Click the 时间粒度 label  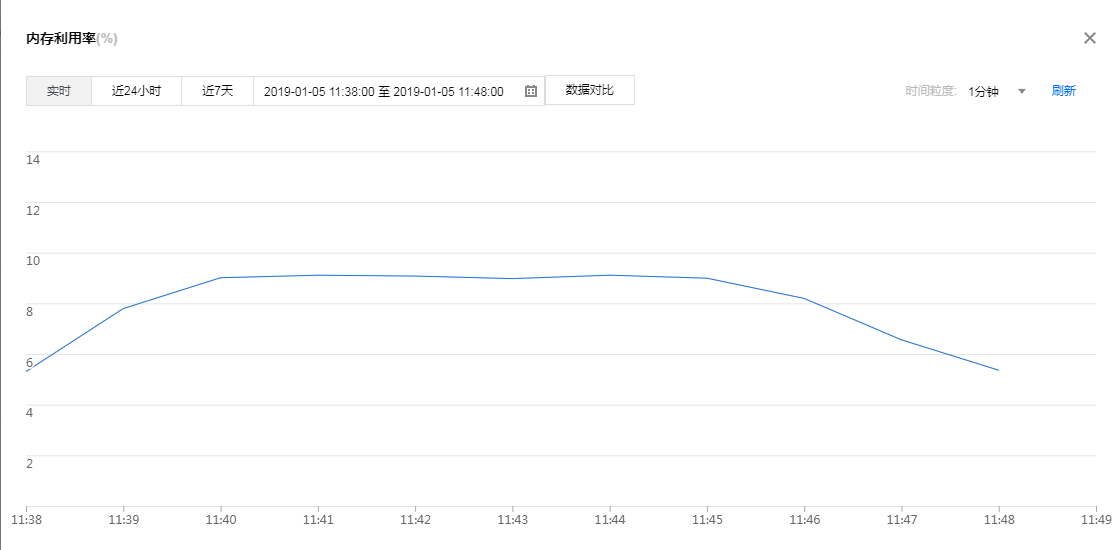pos(931,91)
